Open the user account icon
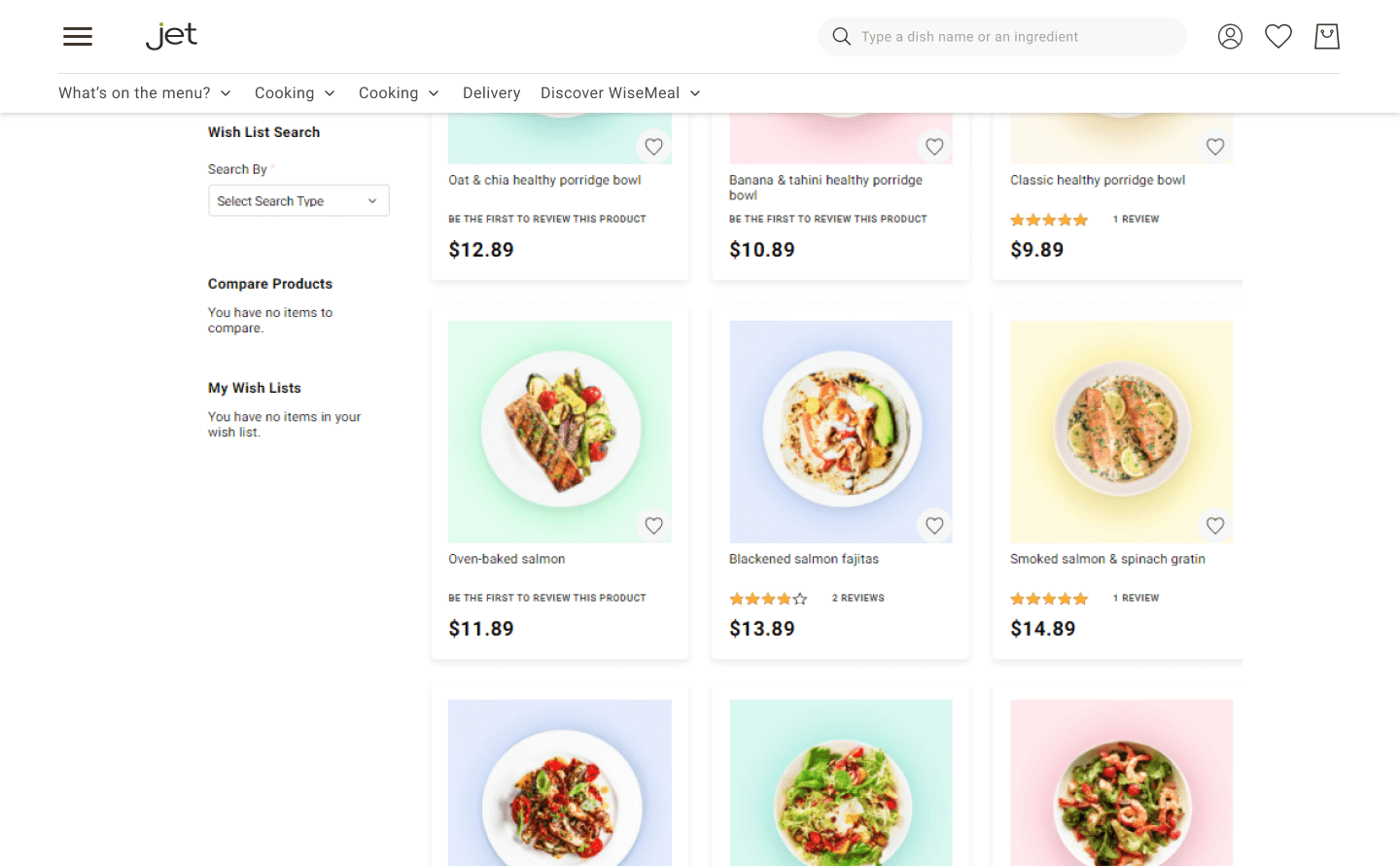 [x=1230, y=37]
